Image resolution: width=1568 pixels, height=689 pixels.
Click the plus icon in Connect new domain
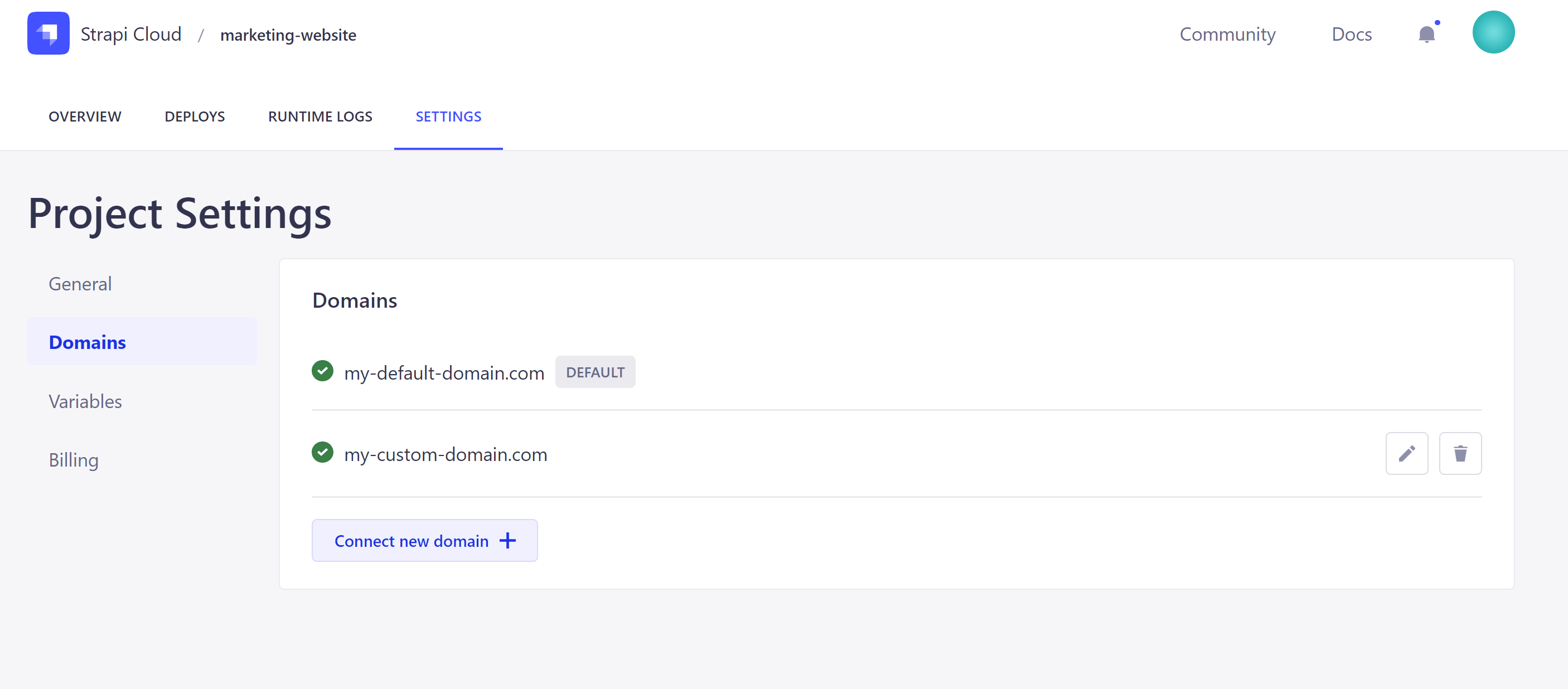point(507,541)
